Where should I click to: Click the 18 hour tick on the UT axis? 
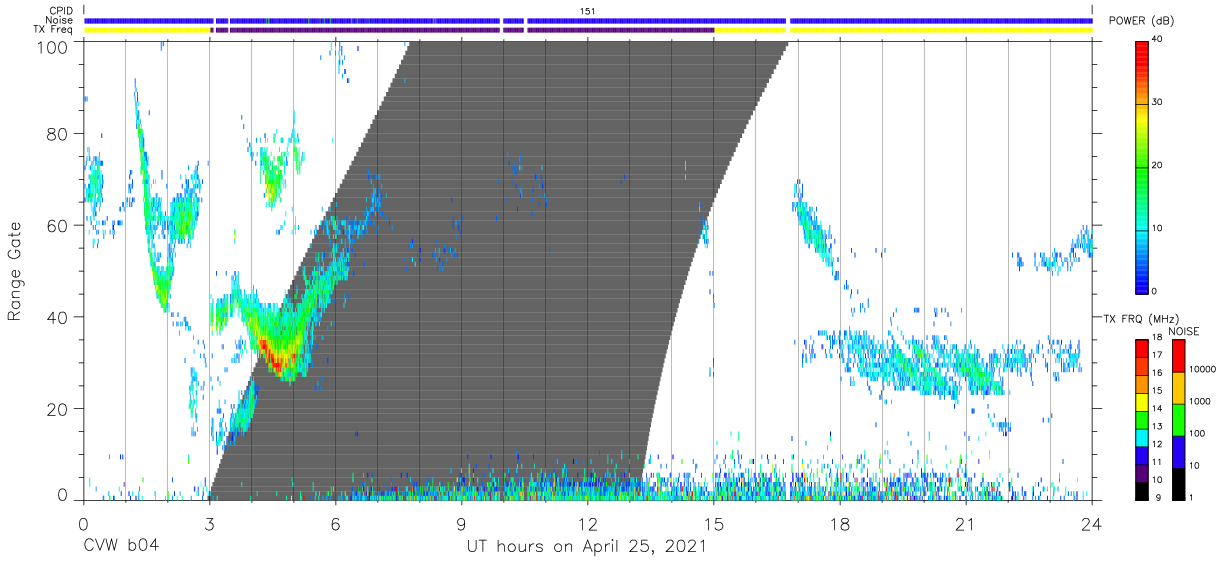coord(840,523)
